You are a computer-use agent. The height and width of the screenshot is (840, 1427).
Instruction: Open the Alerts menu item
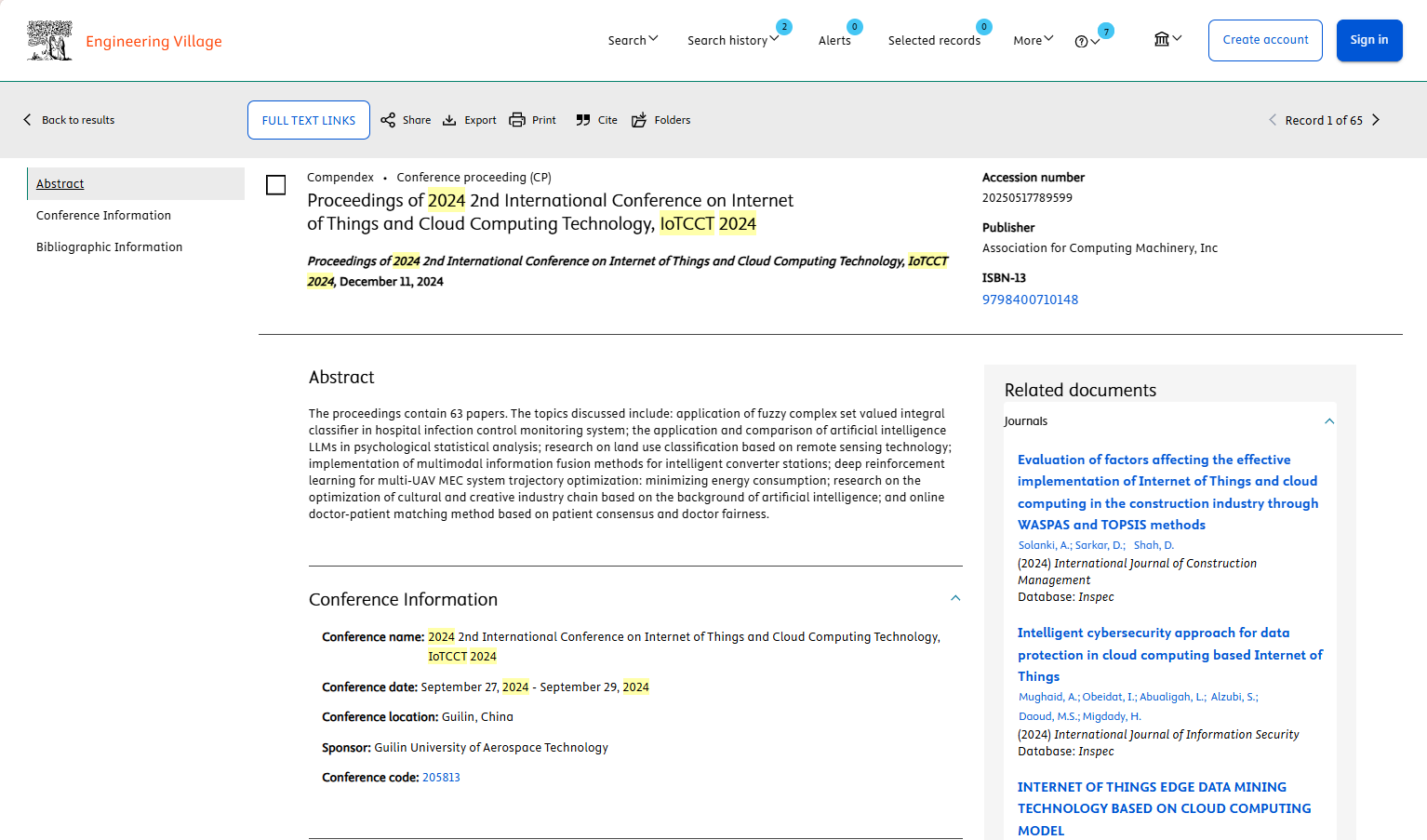click(x=834, y=41)
